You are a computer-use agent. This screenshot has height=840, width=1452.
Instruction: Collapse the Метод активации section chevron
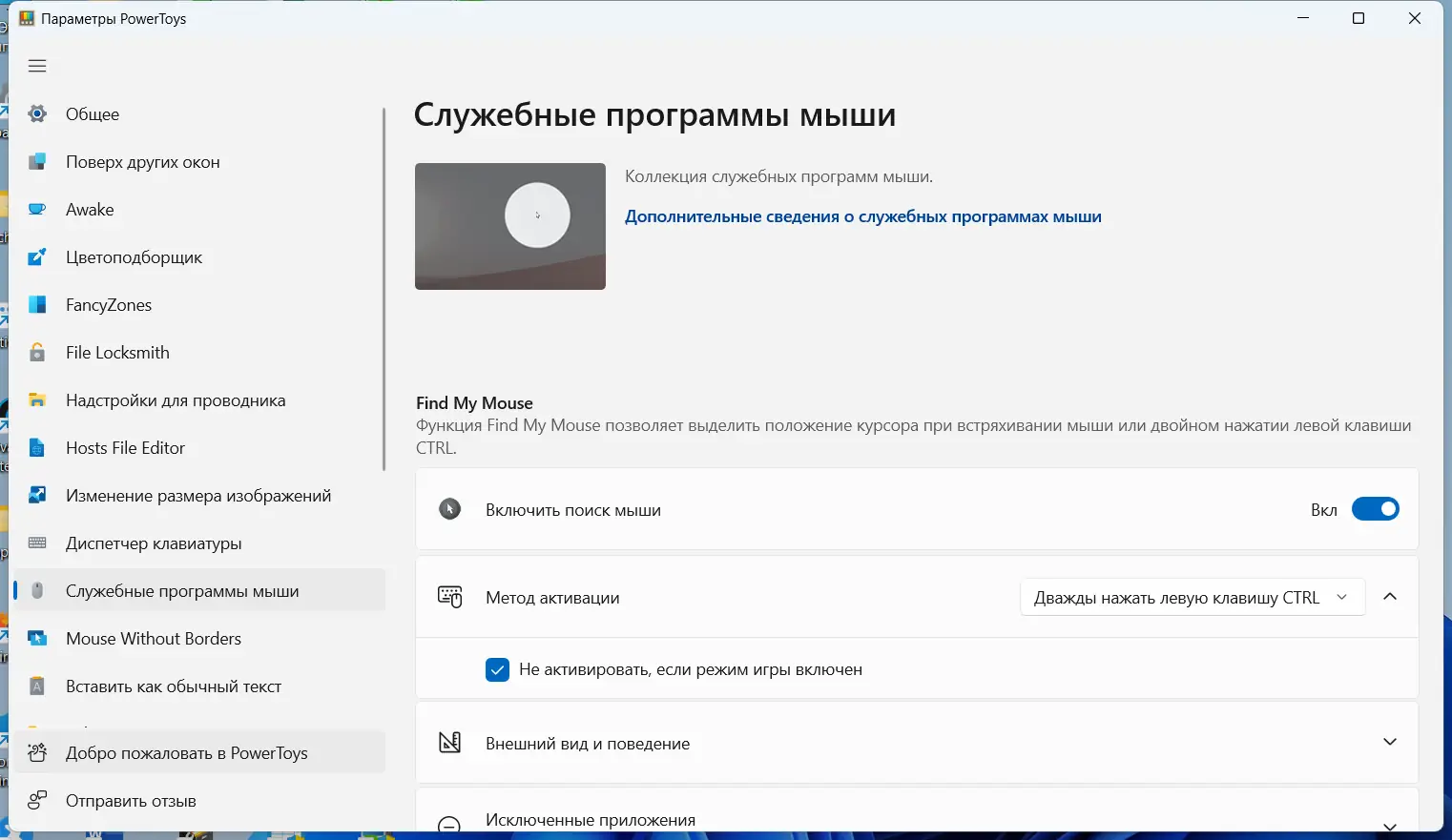pos(1390,597)
